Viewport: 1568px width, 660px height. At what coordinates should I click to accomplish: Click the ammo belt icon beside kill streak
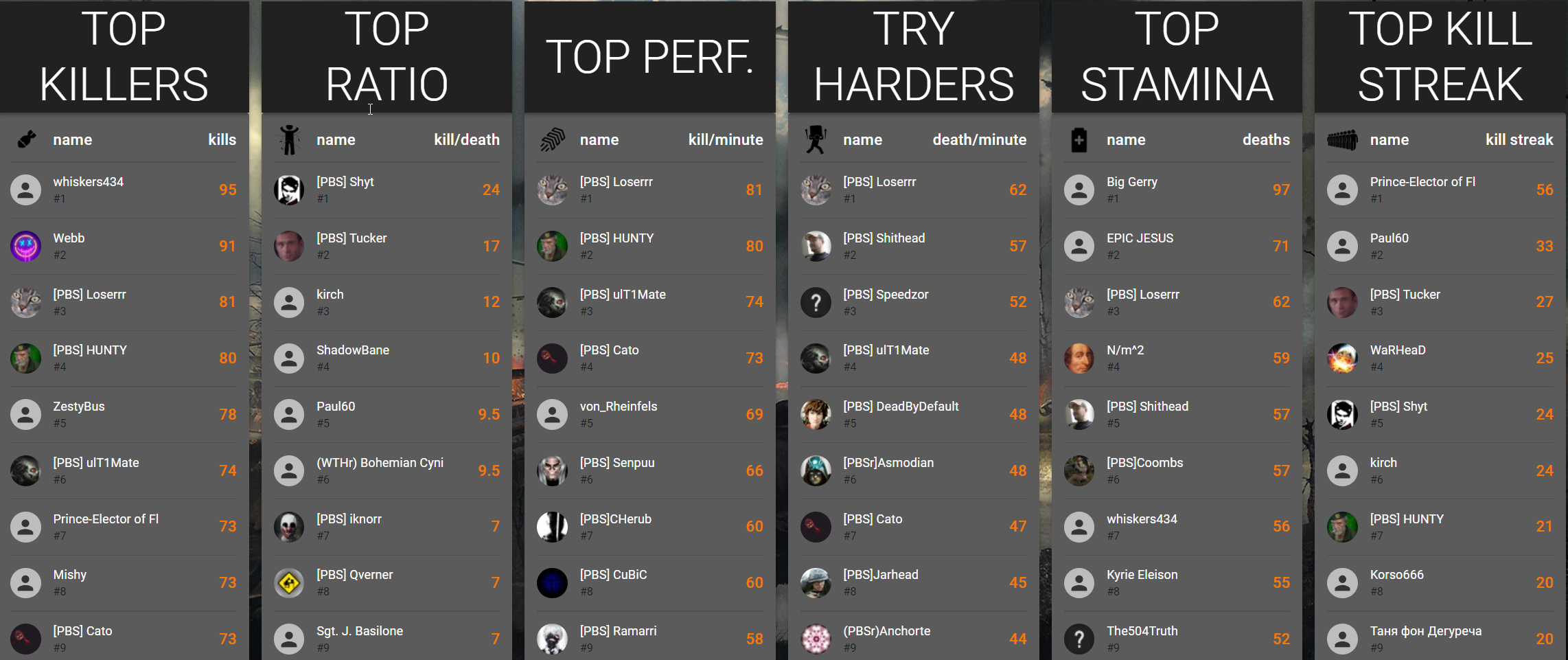[1342, 139]
